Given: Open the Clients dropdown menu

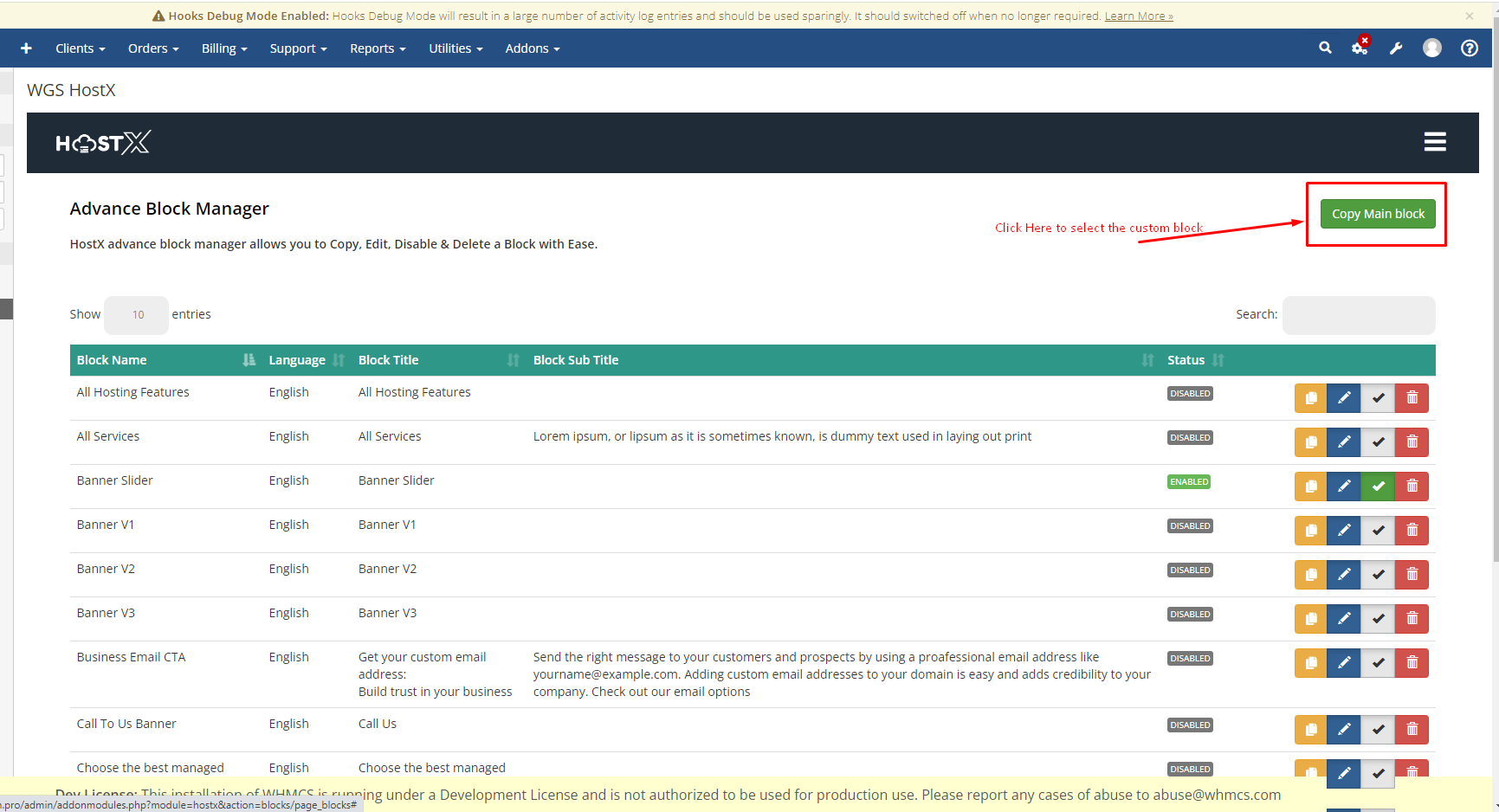Looking at the screenshot, I should coord(81,48).
